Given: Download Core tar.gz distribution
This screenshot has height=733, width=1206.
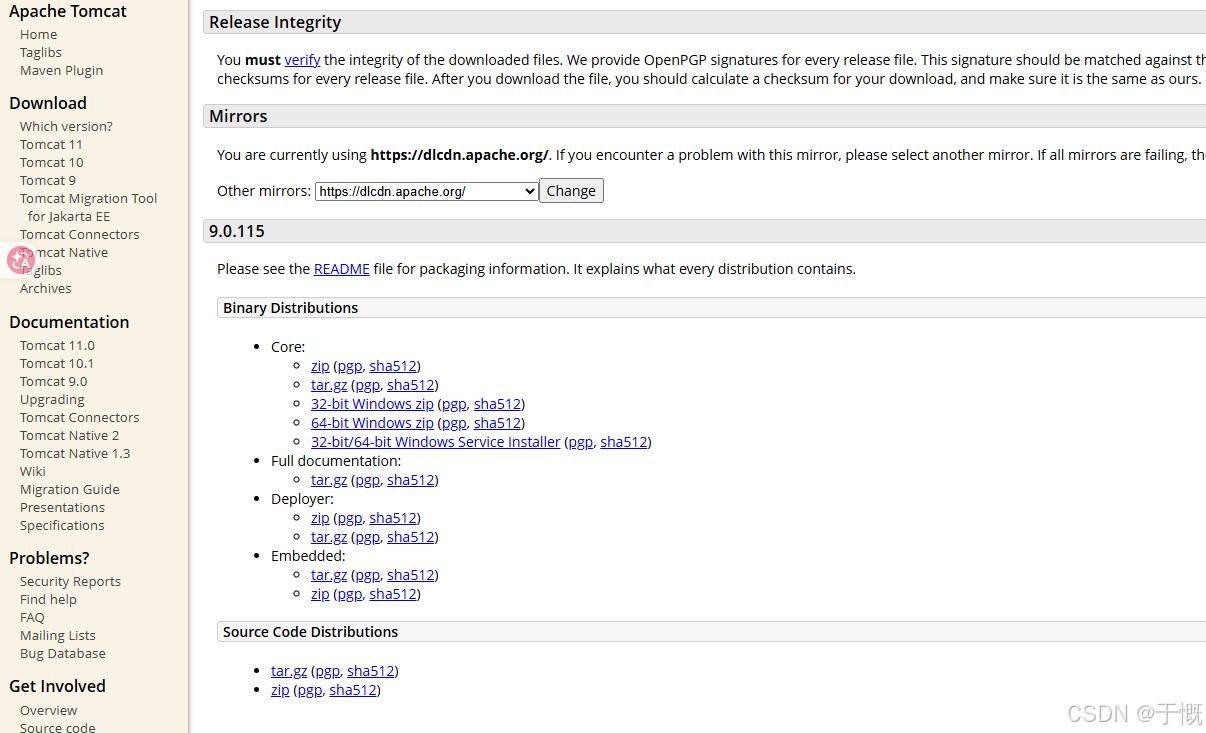Looking at the screenshot, I should click(x=329, y=385).
